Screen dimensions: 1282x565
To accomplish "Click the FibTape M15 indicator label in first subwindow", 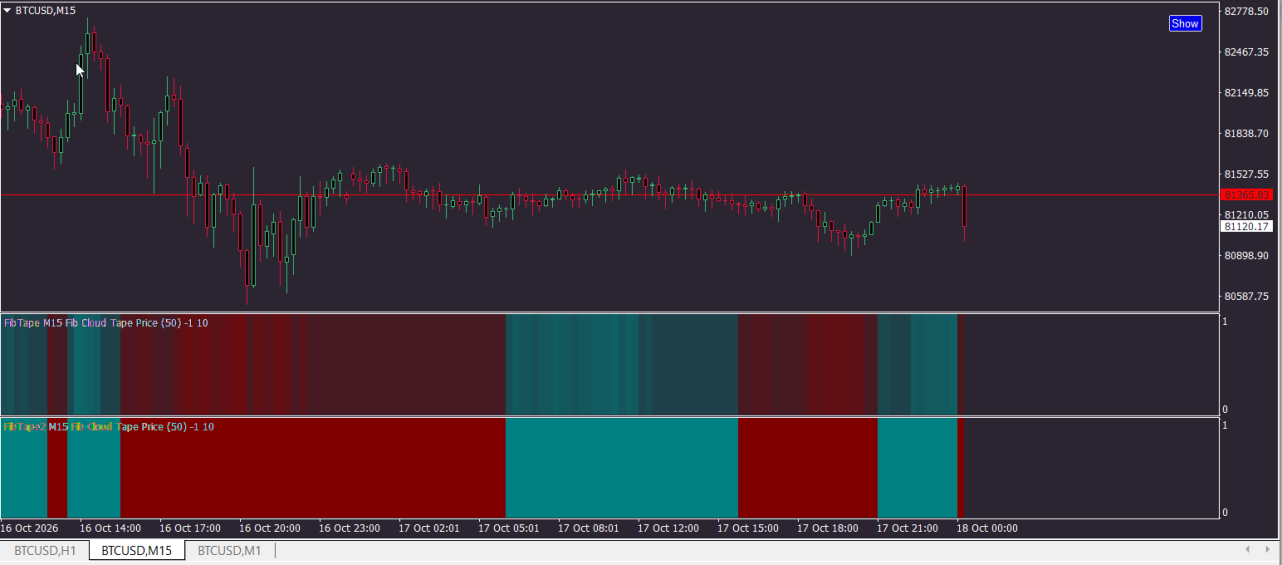I will click(105, 323).
